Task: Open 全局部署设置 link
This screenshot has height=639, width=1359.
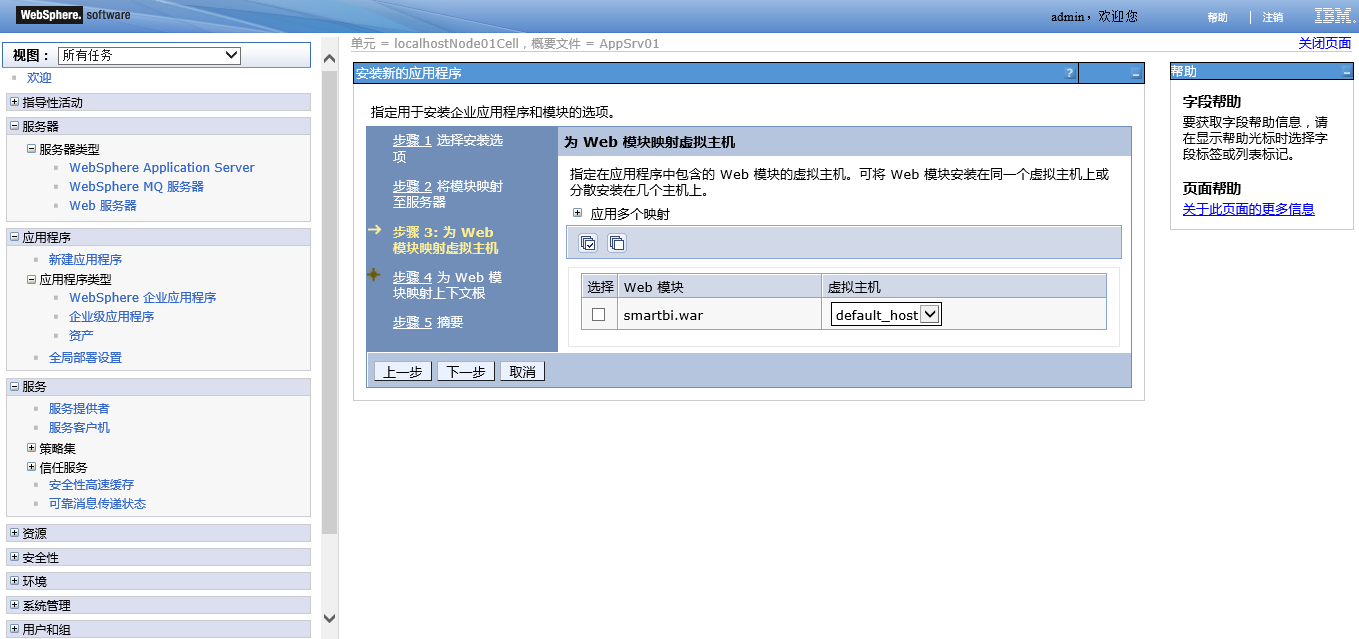Action: (85, 357)
